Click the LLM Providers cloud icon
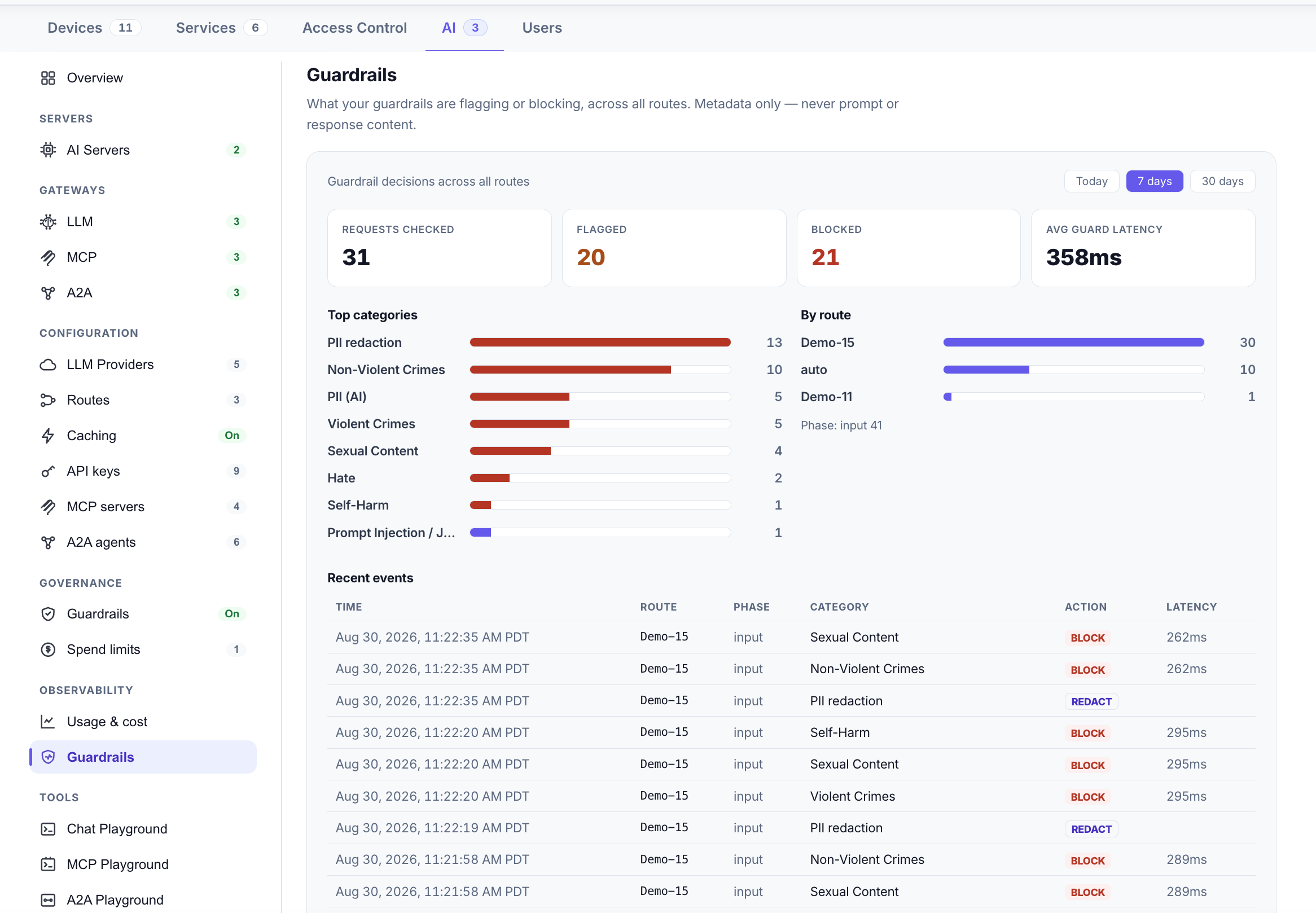Image resolution: width=1316 pixels, height=913 pixels. (48, 365)
